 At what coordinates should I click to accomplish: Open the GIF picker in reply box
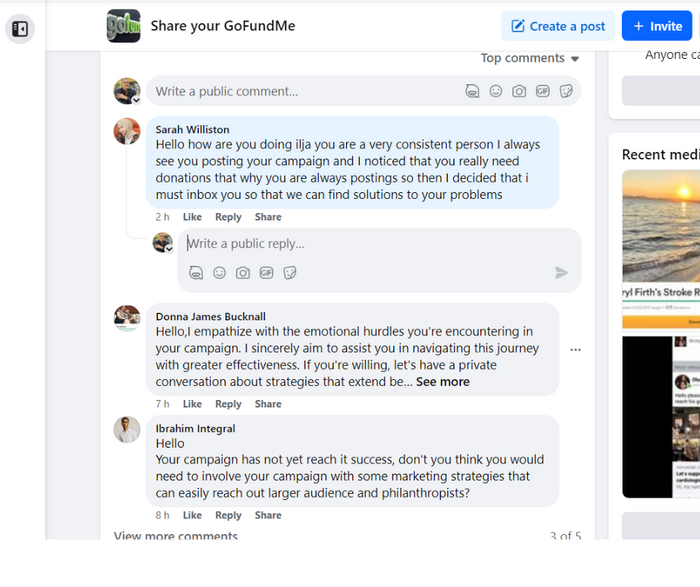pyautogui.click(x=266, y=272)
